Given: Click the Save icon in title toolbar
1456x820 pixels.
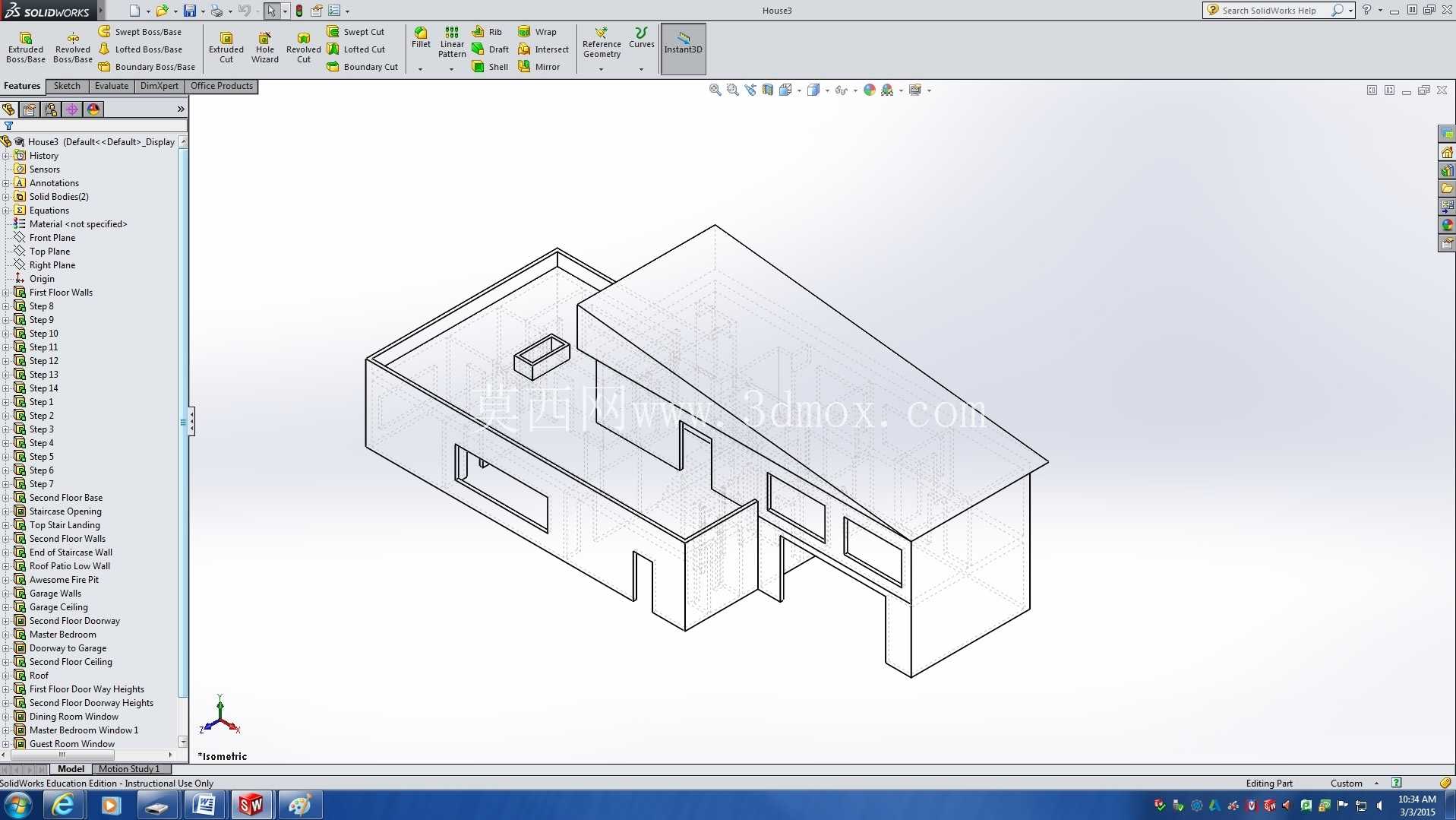Looking at the screenshot, I should 190,11.
